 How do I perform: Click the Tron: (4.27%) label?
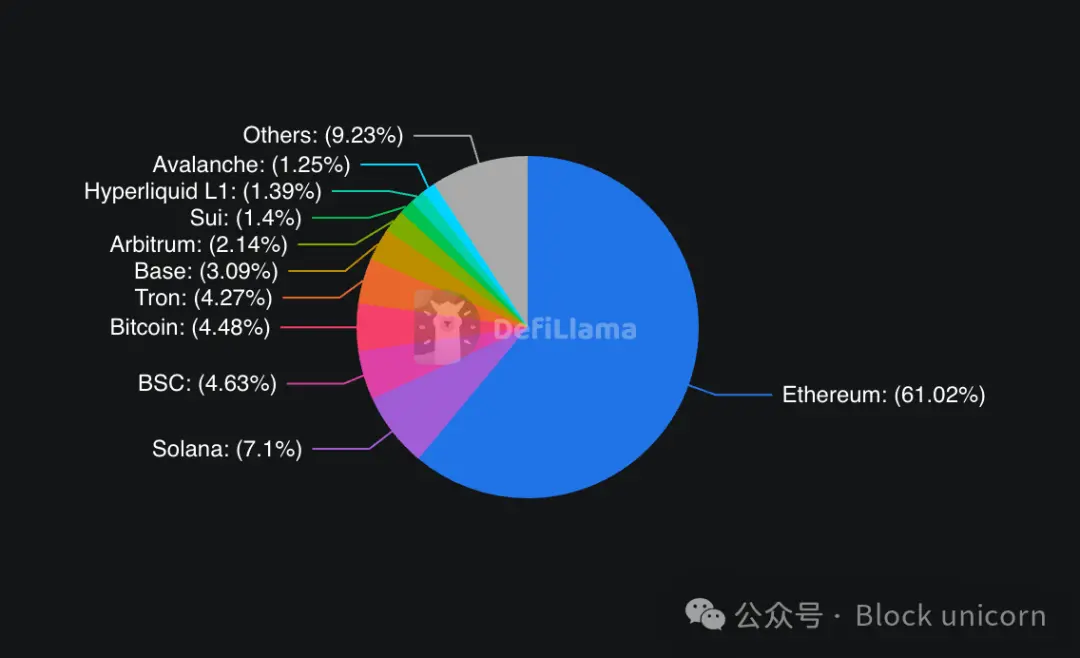(203, 298)
